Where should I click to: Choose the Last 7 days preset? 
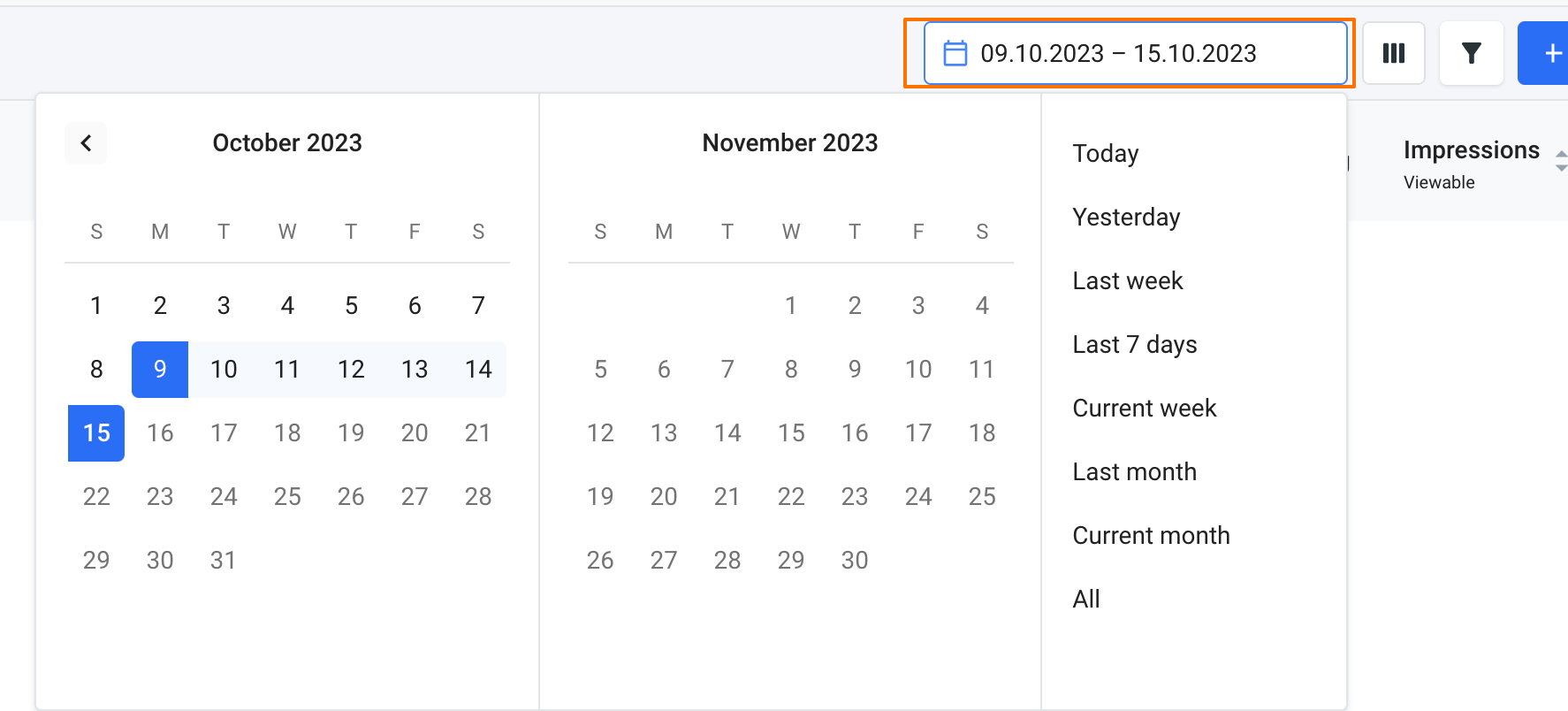coord(1134,345)
